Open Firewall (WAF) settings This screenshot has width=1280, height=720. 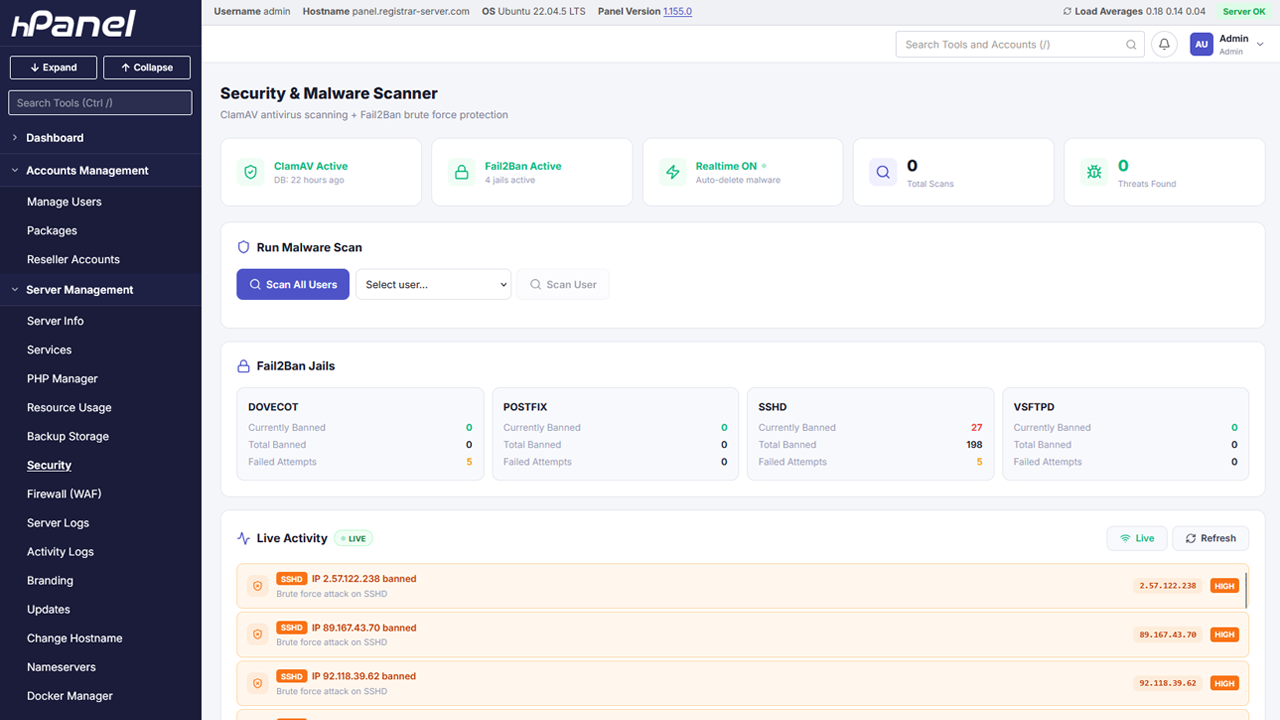(x=64, y=494)
